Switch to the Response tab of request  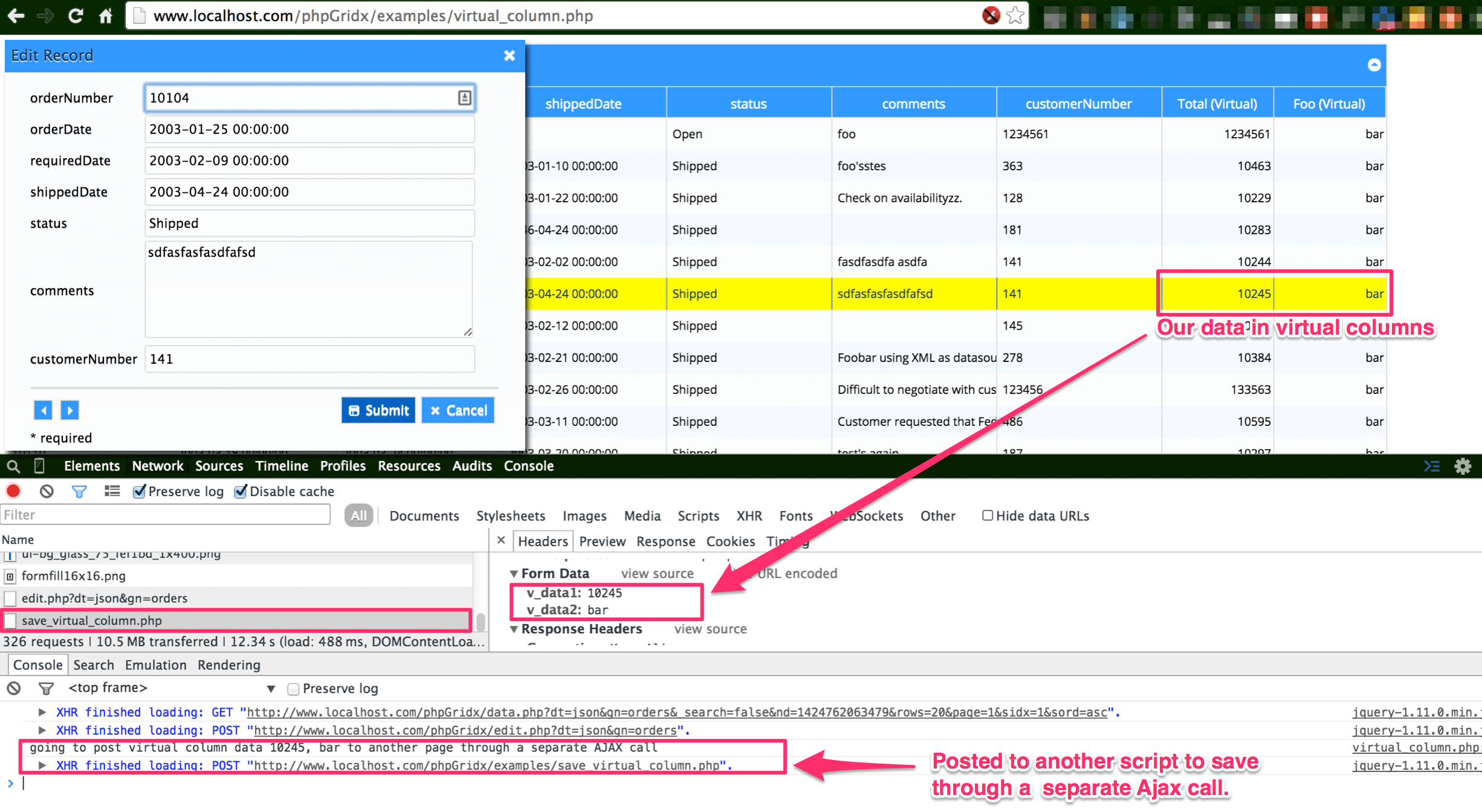point(665,541)
